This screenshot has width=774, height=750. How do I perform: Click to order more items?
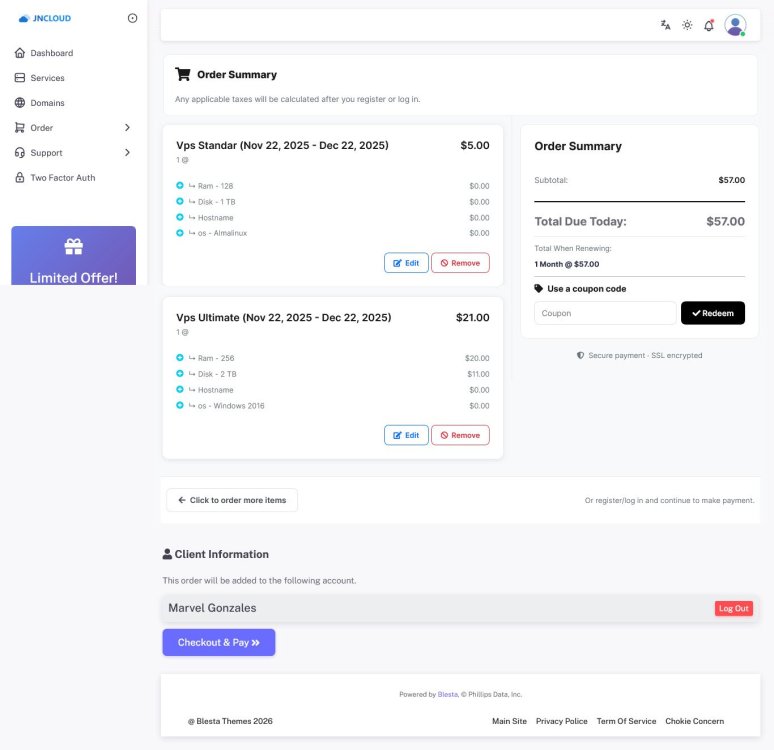pos(232,500)
